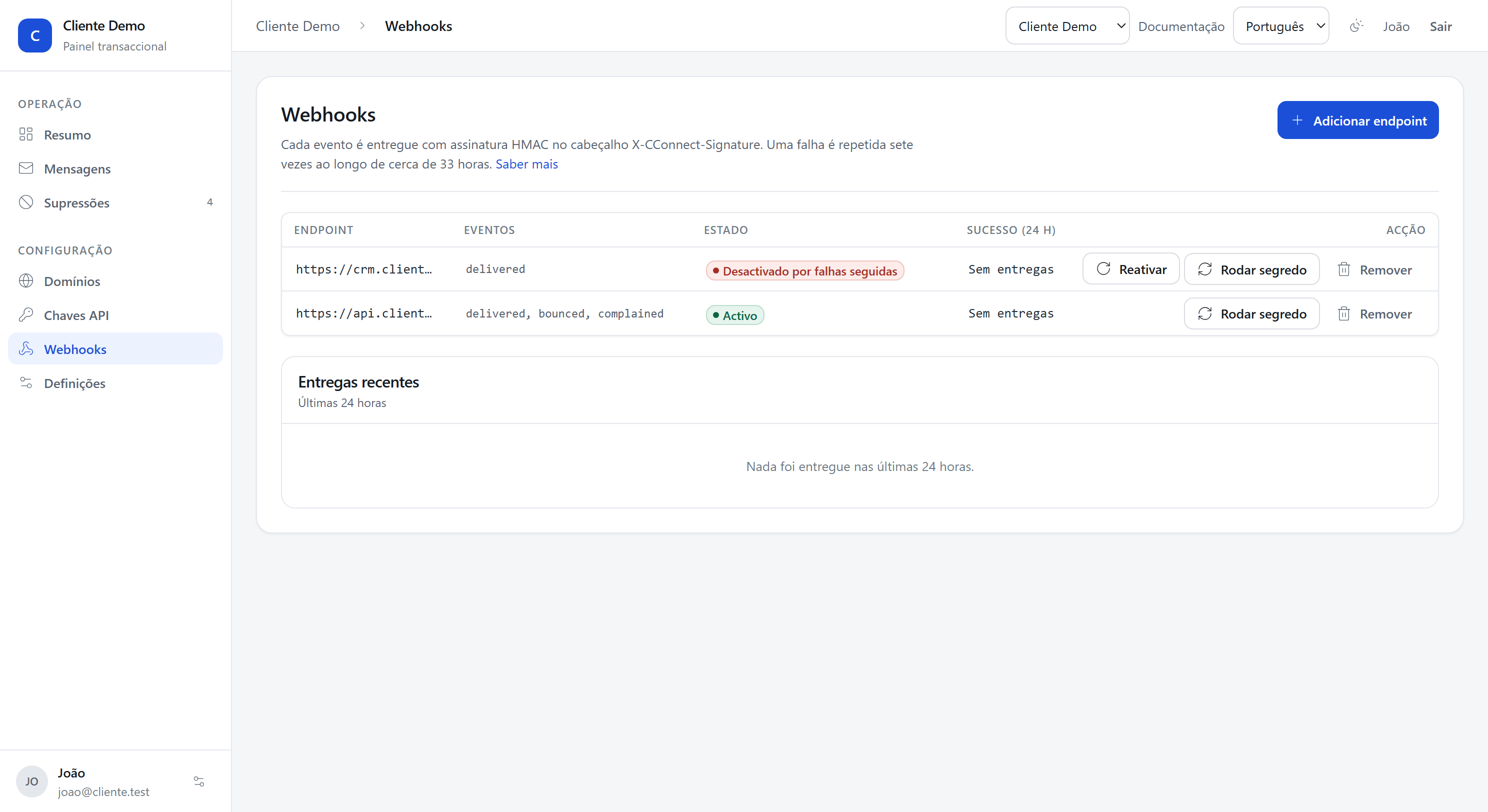1488x812 pixels.
Task: Open Definições menu label
Action: (x=74, y=383)
